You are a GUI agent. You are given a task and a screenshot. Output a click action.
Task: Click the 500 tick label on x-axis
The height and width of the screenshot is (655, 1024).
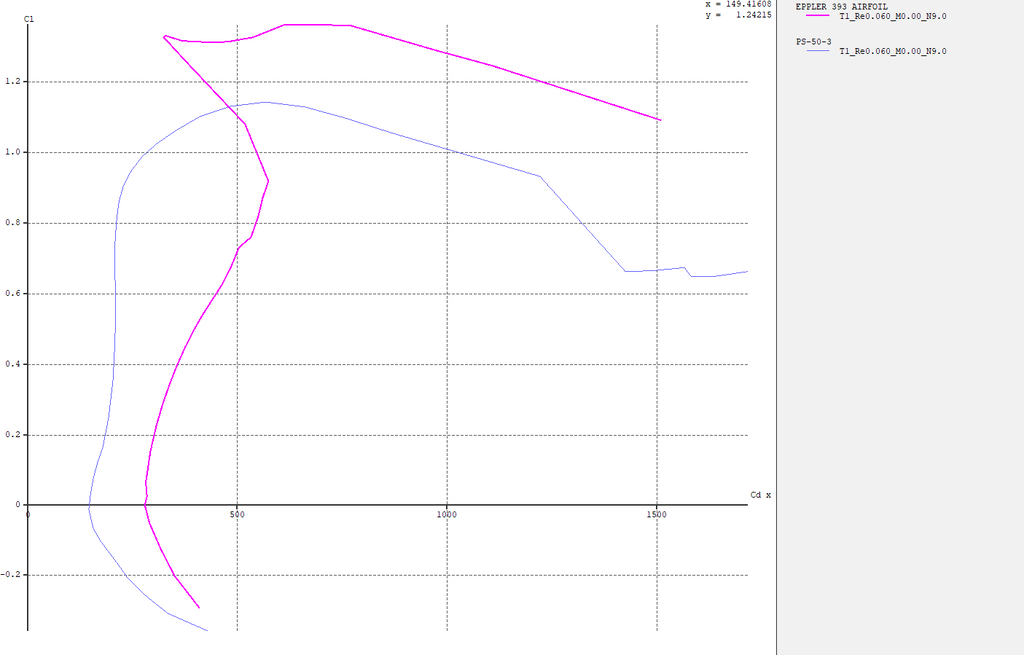pos(237,515)
